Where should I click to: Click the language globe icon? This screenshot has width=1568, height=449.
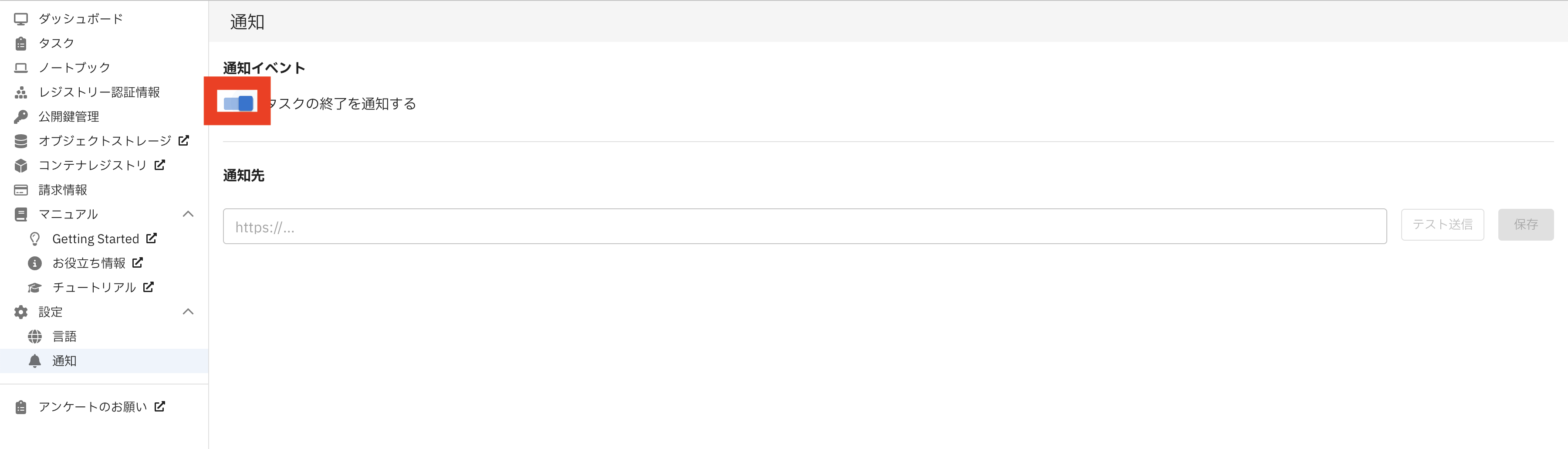coord(35,336)
